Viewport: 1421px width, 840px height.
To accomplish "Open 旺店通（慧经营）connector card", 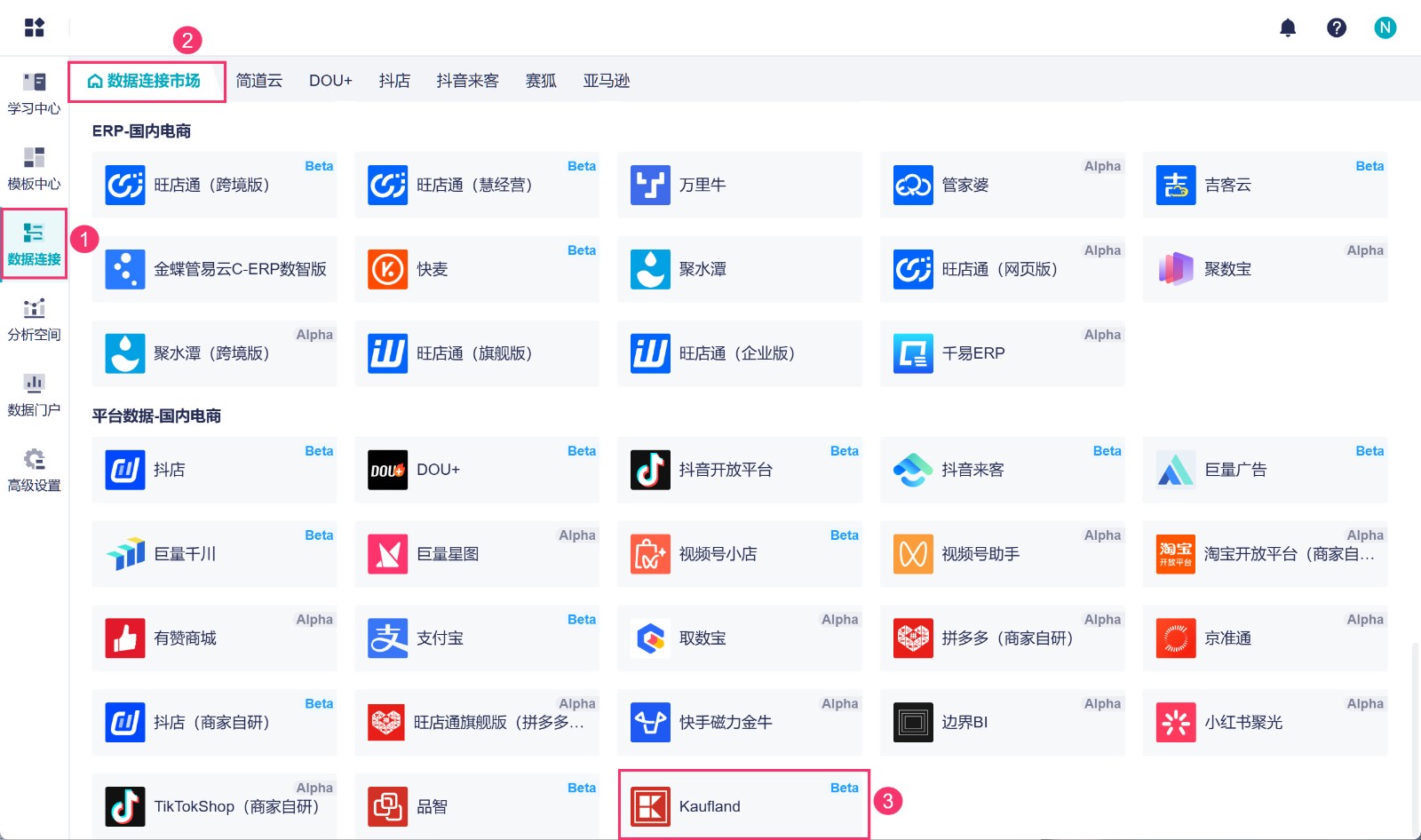I will pyautogui.click(x=477, y=185).
